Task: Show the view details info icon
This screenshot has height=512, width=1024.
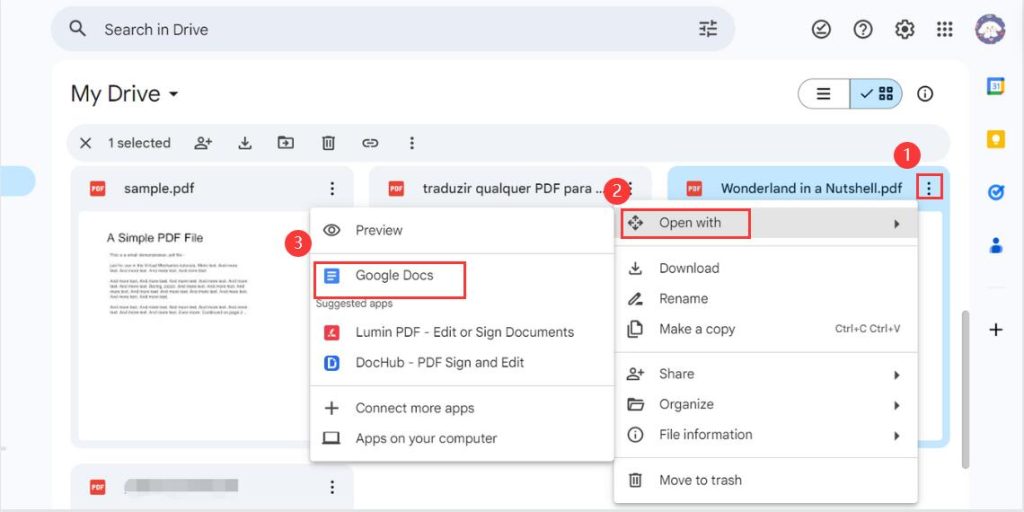Action: tap(925, 94)
